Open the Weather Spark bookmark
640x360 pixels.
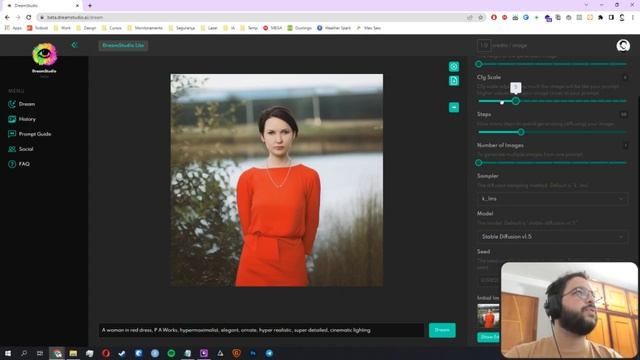334,28
